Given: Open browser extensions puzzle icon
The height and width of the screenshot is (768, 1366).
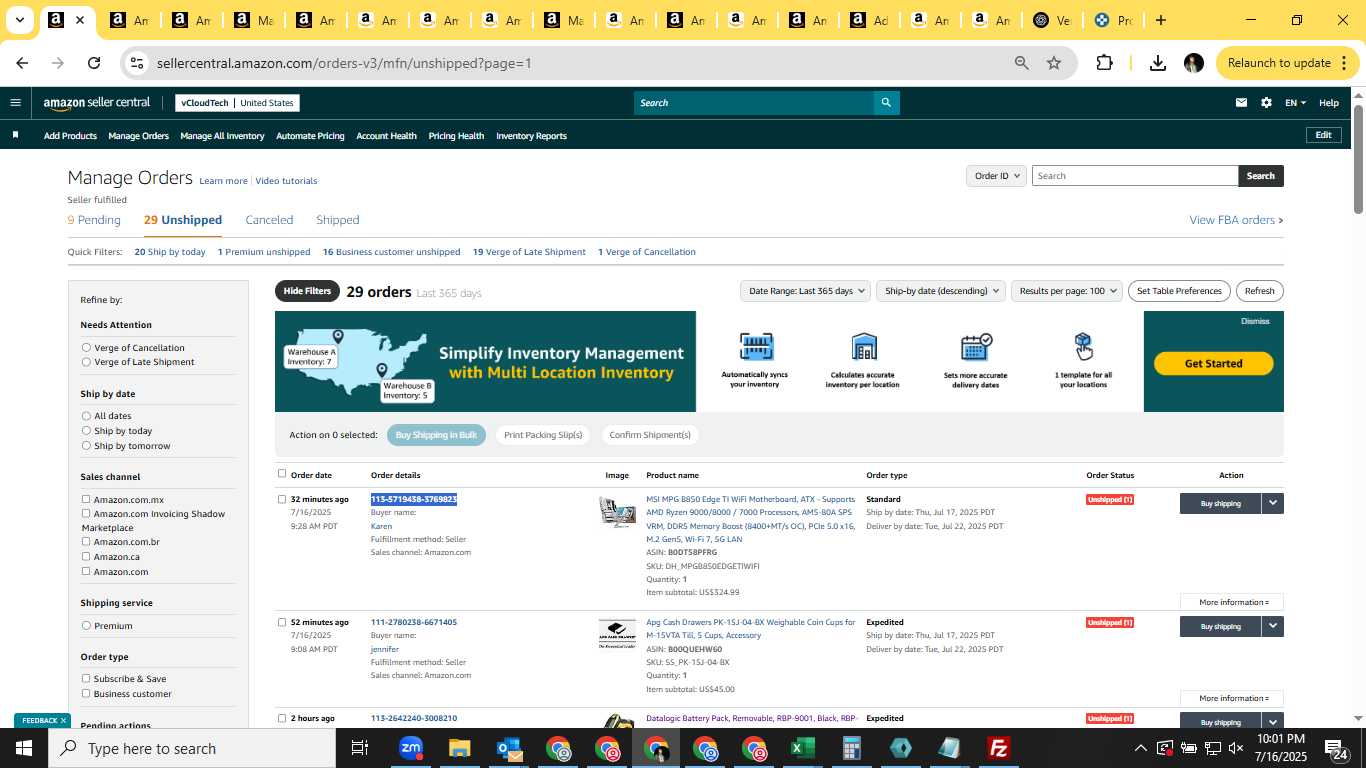Looking at the screenshot, I should (x=1104, y=63).
